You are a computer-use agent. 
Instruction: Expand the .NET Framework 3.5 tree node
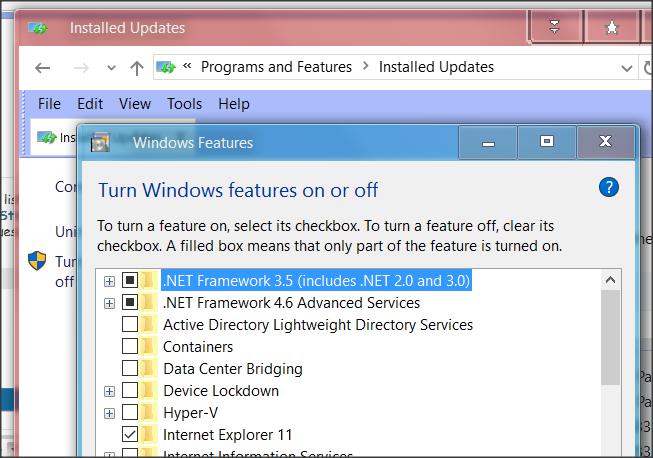(x=109, y=281)
